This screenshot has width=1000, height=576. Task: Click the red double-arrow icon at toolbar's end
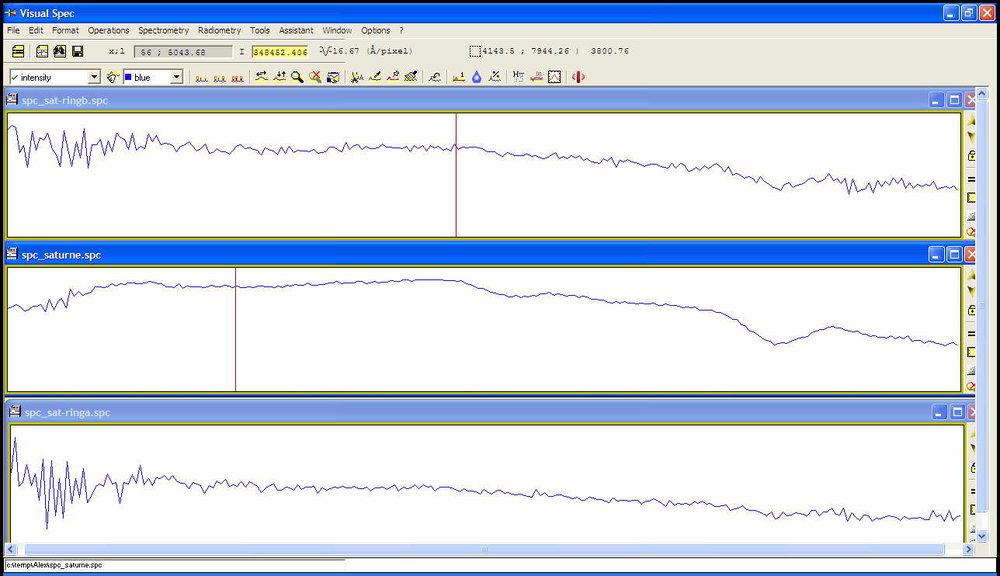pos(578,76)
